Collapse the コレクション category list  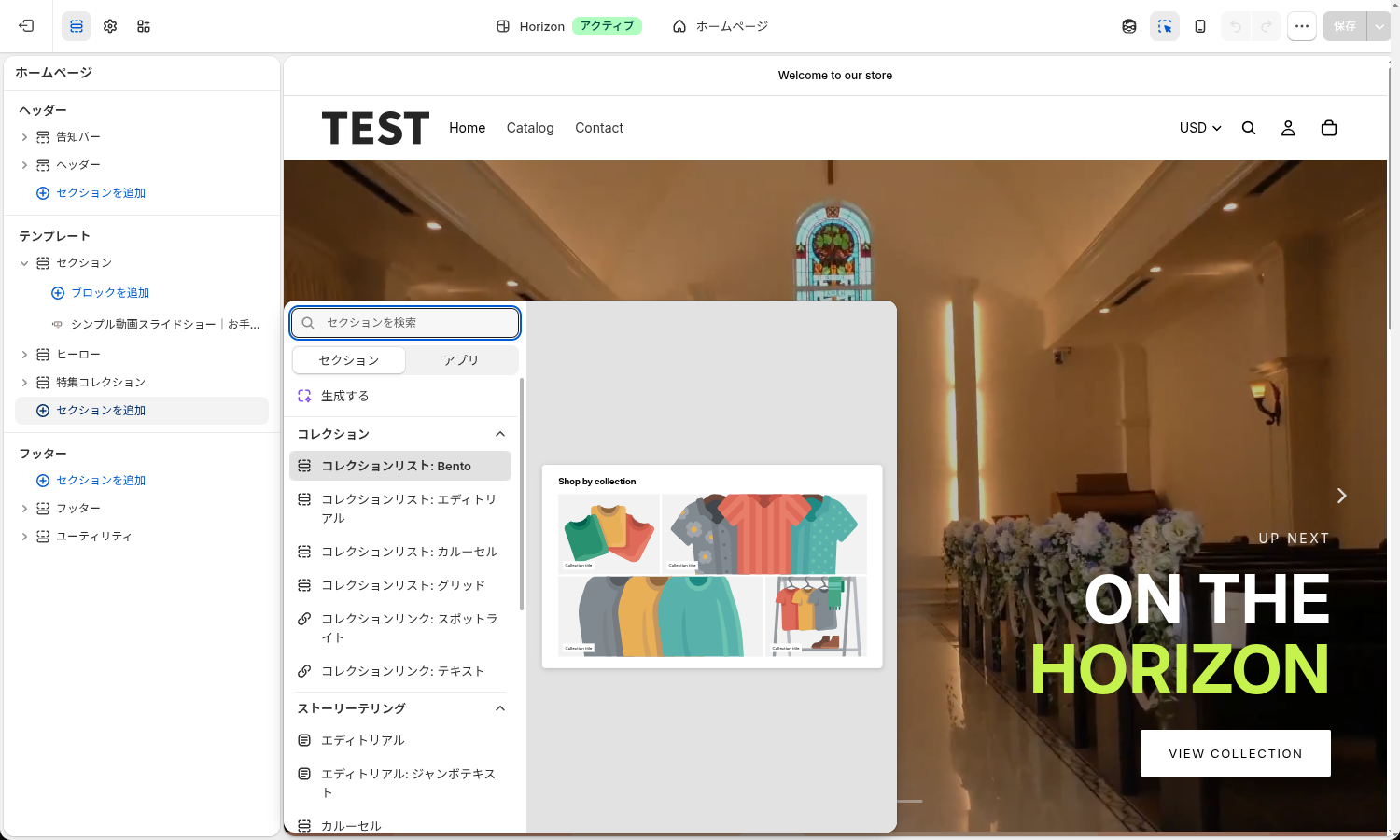point(500,434)
